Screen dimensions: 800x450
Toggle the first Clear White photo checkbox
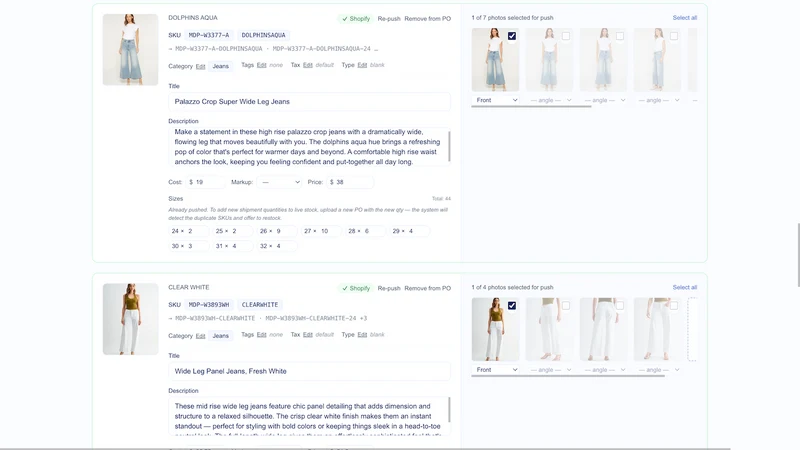tap(512, 305)
